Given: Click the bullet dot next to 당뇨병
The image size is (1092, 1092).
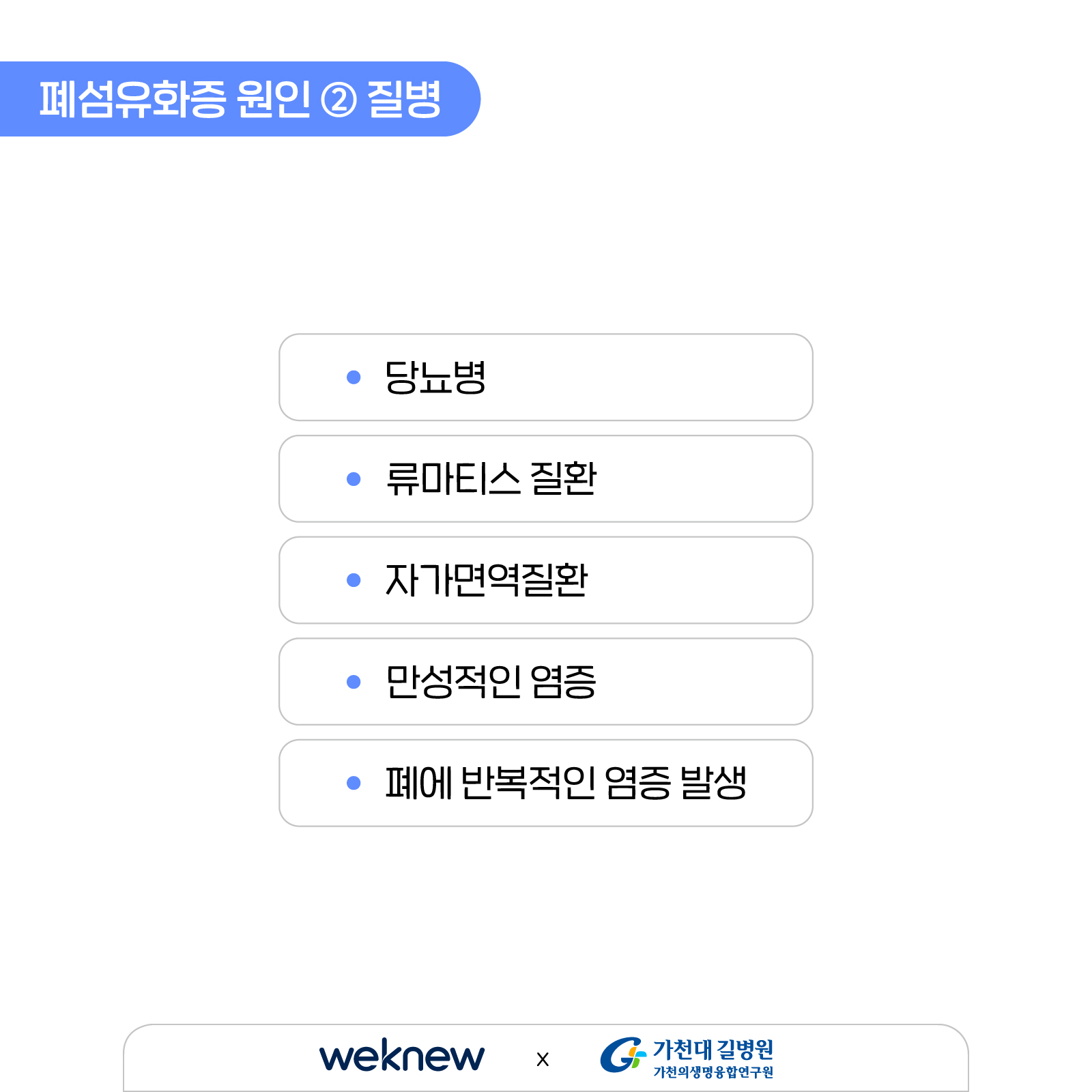Looking at the screenshot, I should [x=354, y=377].
